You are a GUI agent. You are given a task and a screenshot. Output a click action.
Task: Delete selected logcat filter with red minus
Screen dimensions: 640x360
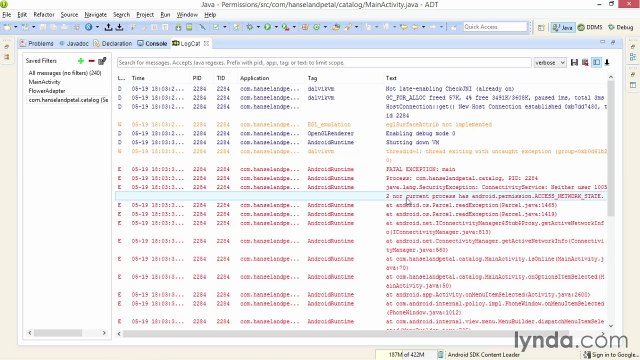(x=91, y=61)
